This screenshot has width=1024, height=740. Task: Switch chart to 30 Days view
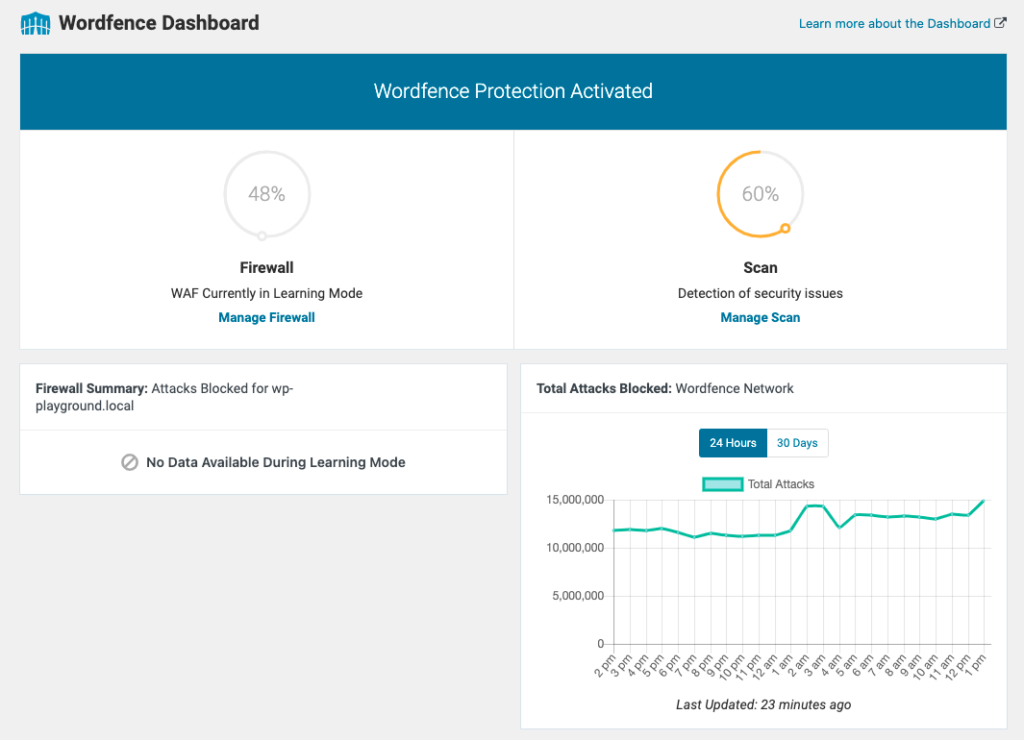[x=797, y=443]
